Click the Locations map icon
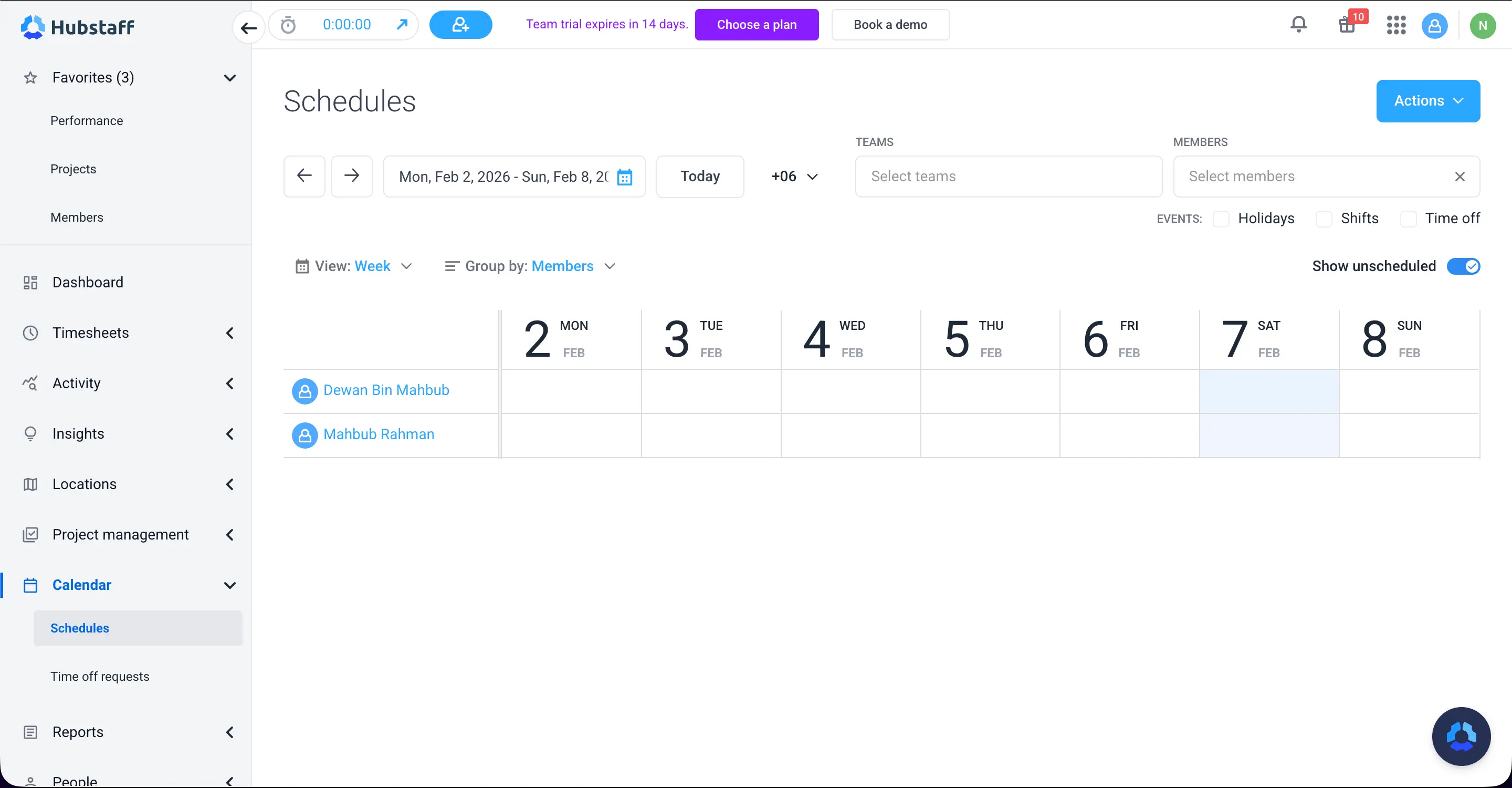This screenshot has height=788, width=1512. click(30, 484)
